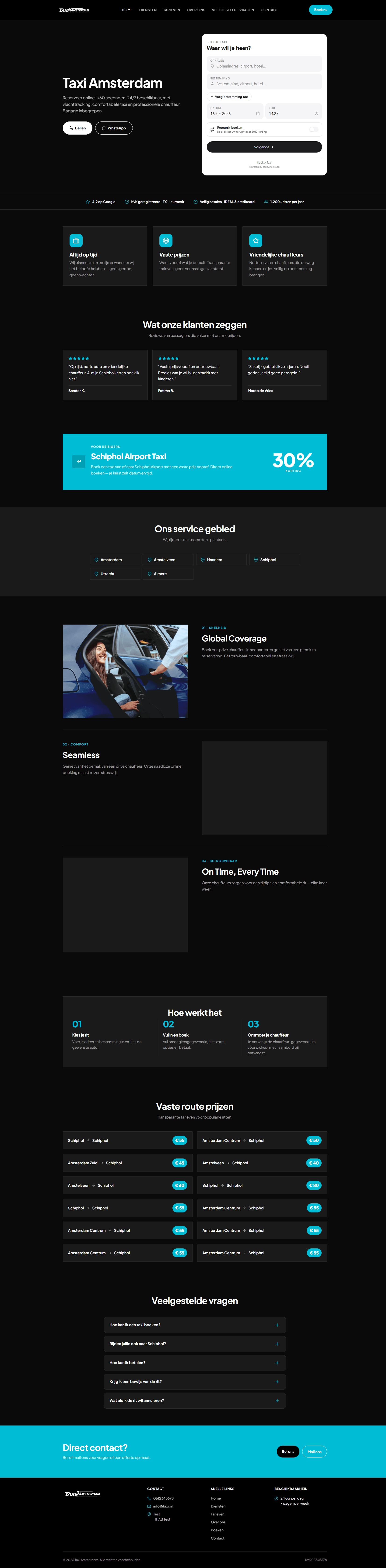
Task: Click the Bellen button in hero
Action: pos(78,128)
